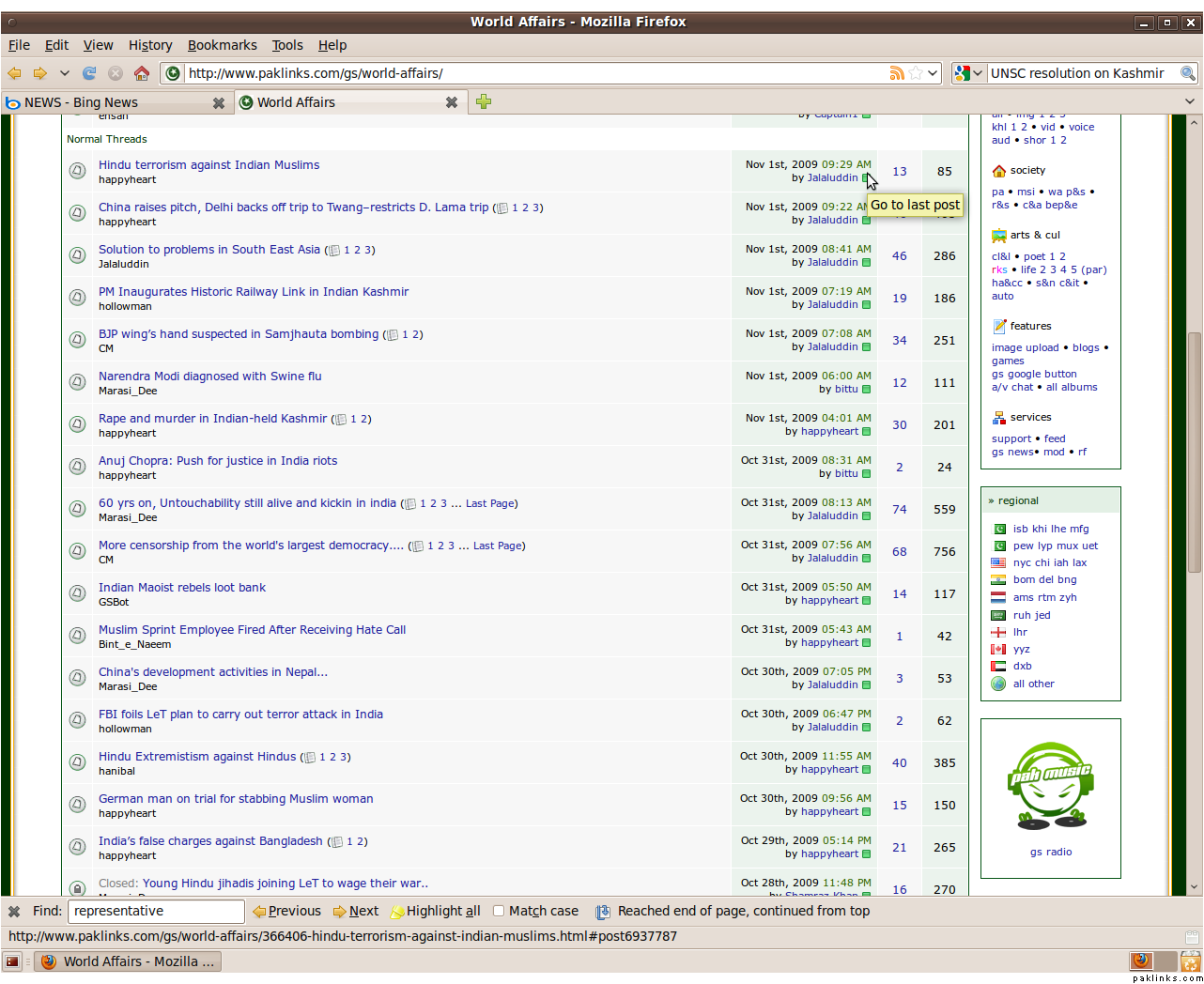Reload the page with the refresh icon
Image resolution: width=1204 pixels, height=984 pixels.
click(89, 73)
